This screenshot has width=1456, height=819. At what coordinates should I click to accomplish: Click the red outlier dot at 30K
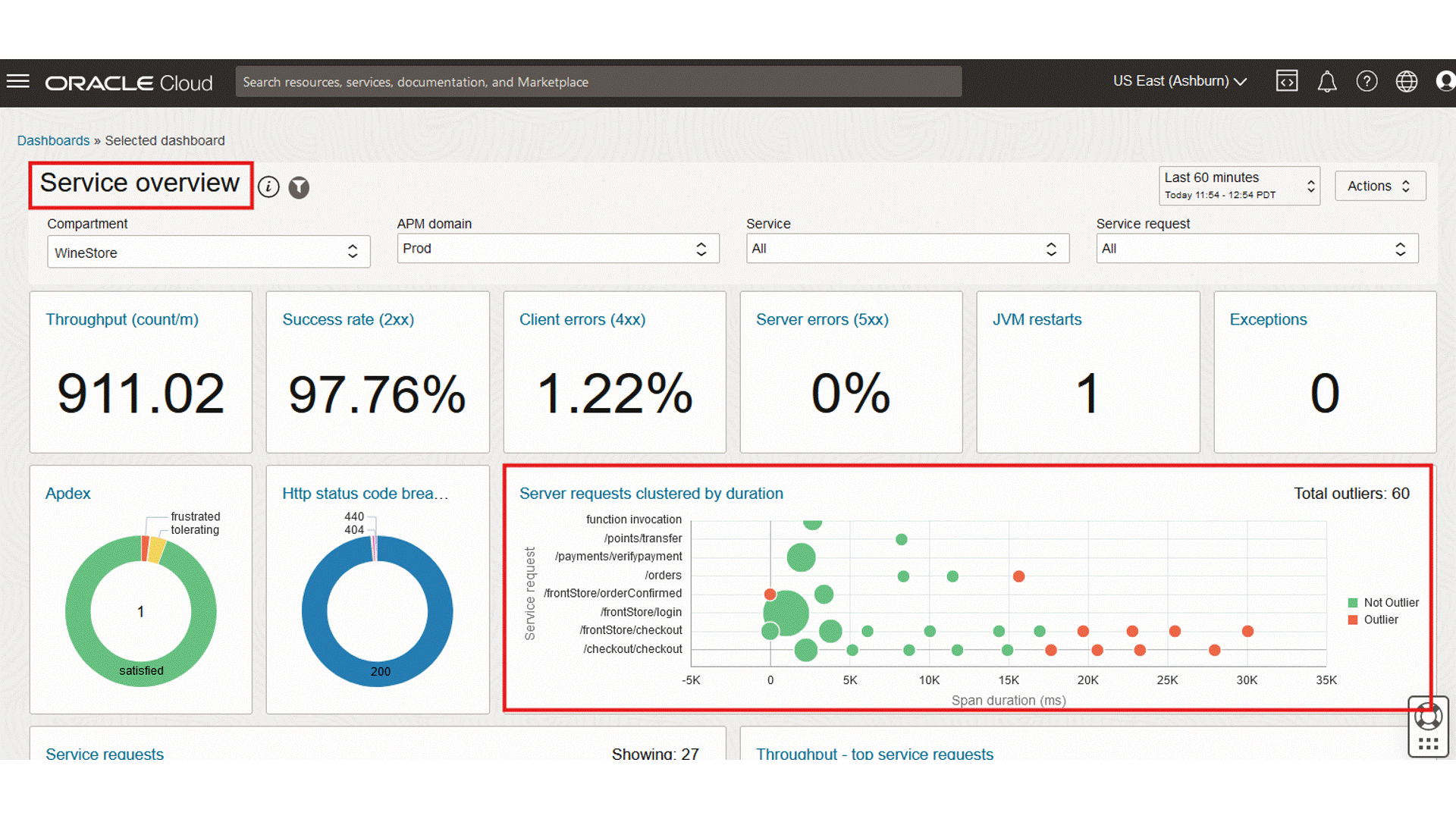tap(1247, 631)
